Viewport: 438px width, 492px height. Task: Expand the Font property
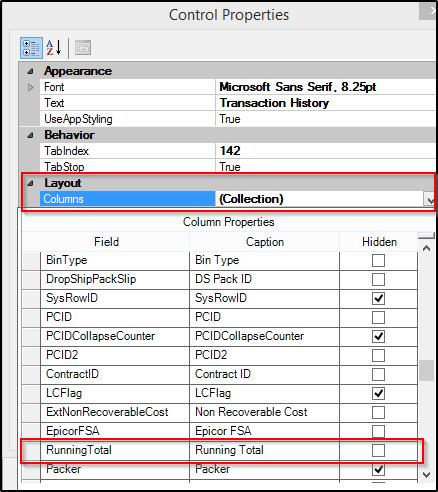tap(30, 87)
